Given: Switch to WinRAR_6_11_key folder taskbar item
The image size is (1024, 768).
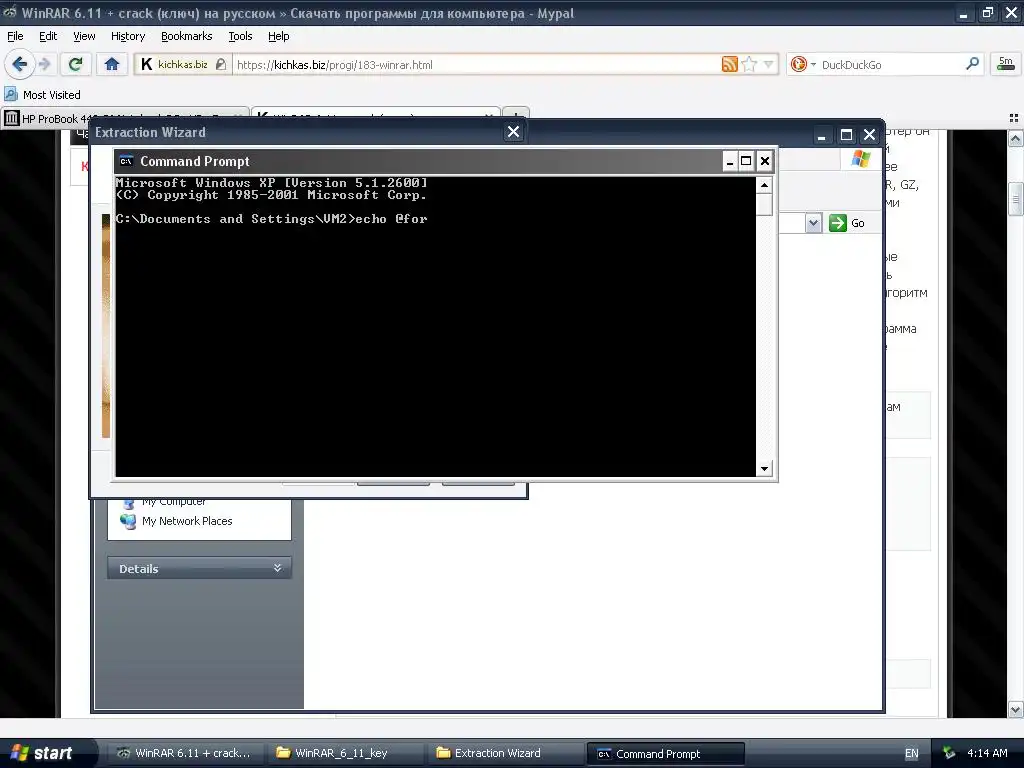Looking at the screenshot, I should [x=345, y=753].
